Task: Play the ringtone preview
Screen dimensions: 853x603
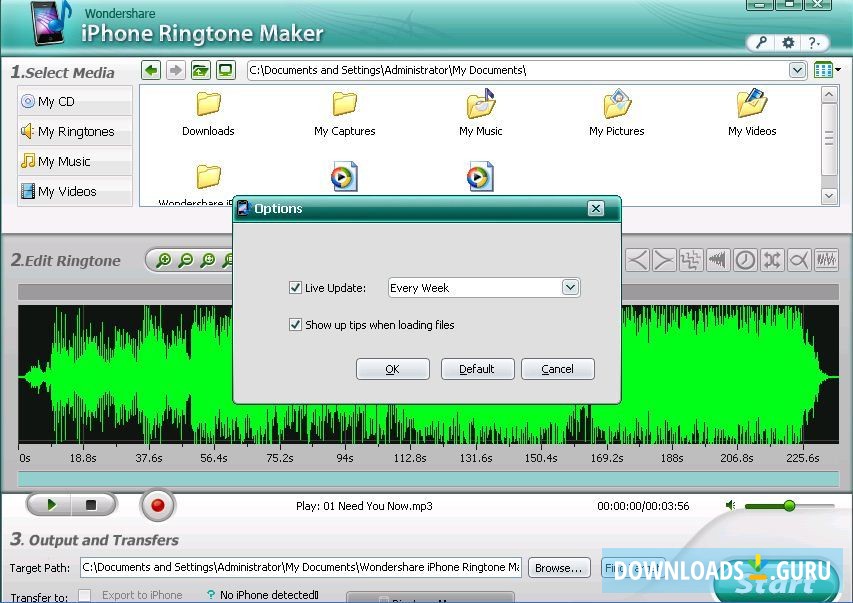Action: pyautogui.click(x=51, y=505)
